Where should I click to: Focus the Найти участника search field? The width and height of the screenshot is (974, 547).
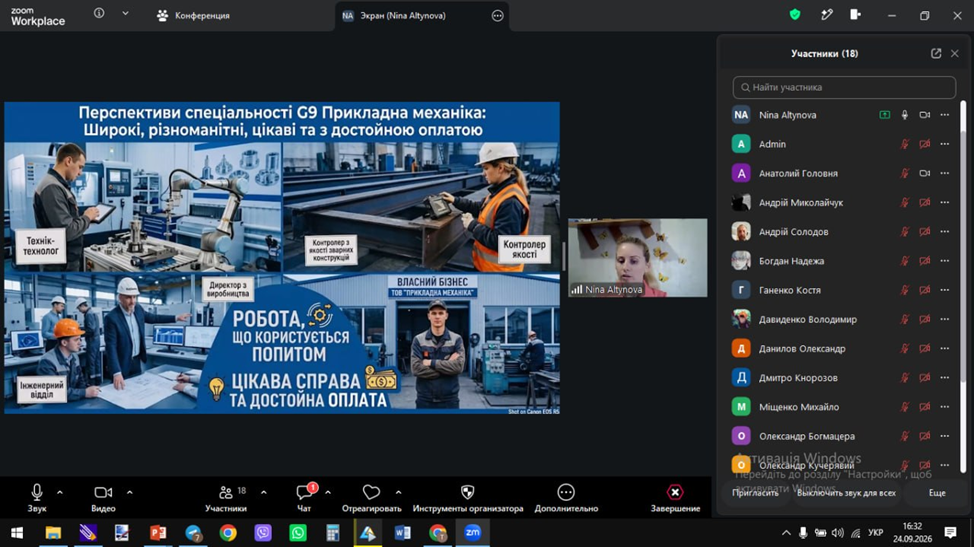(x=844, y=88)
